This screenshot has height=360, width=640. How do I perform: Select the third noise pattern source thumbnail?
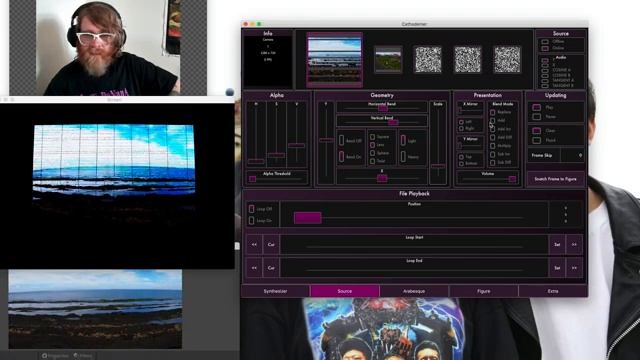click(507, 60)
